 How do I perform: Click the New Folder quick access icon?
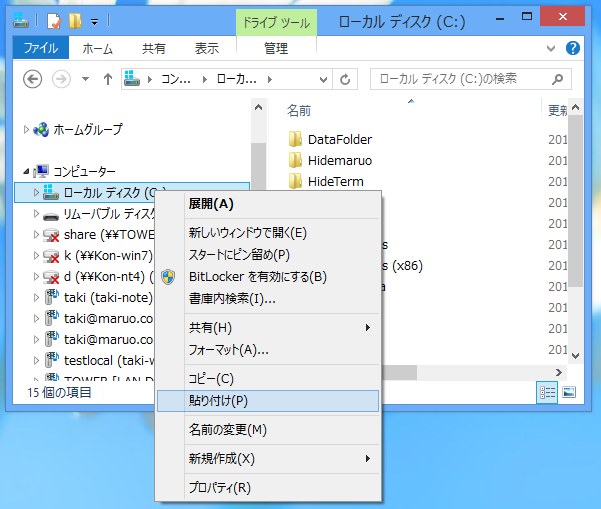click(x=75, y=21)
